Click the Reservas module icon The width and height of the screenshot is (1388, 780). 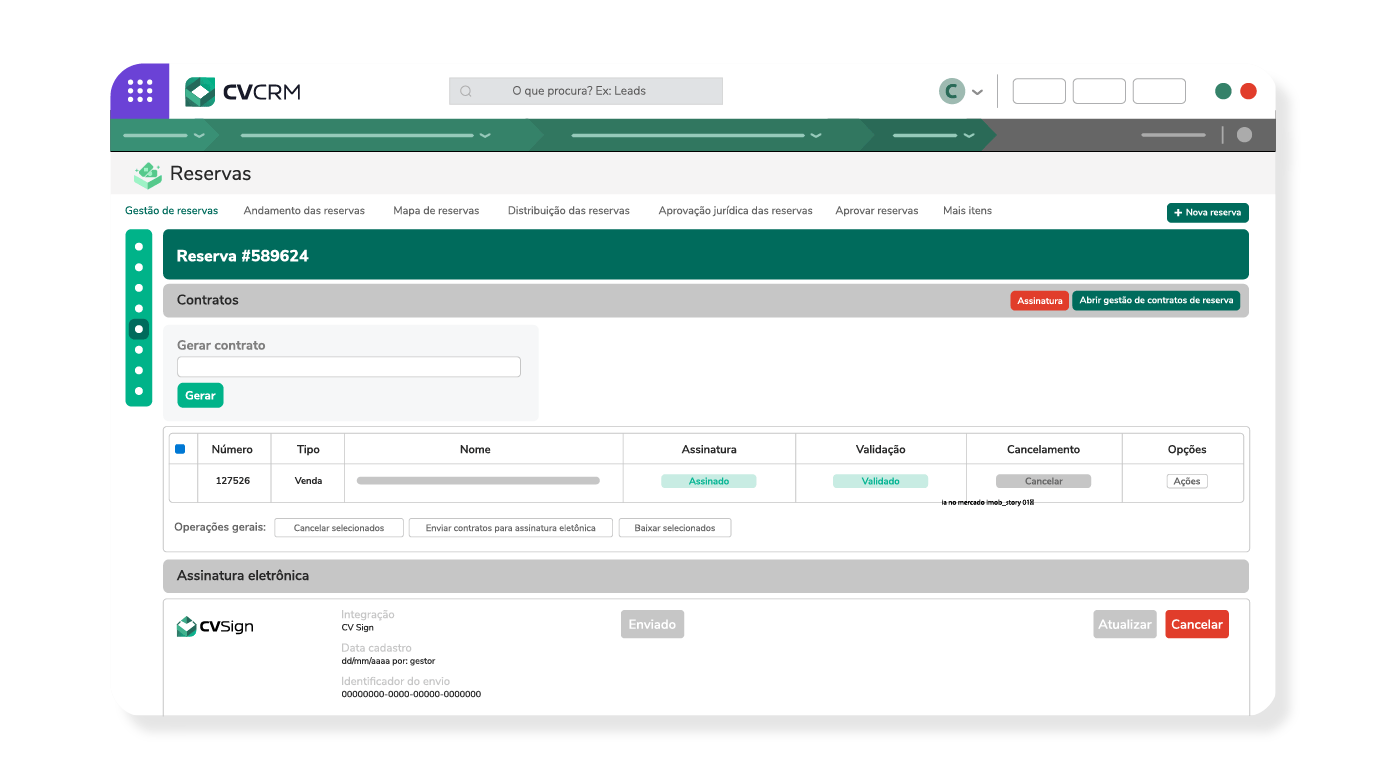[x=147, y=174]
